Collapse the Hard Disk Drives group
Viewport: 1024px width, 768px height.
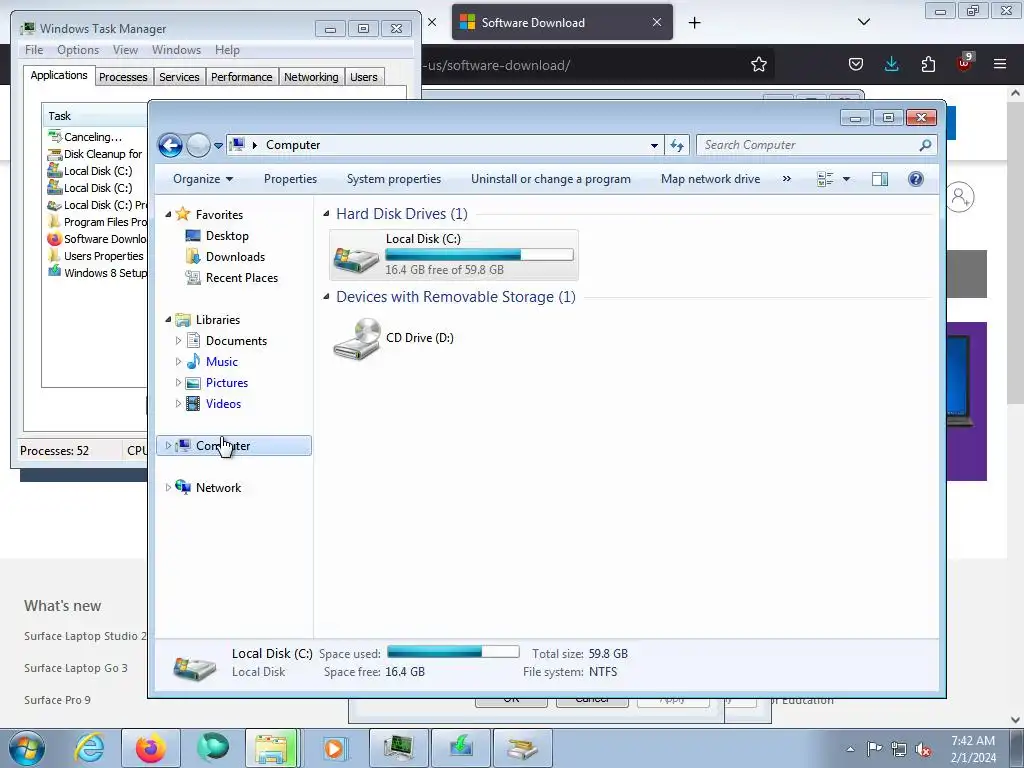click(327, 214)
